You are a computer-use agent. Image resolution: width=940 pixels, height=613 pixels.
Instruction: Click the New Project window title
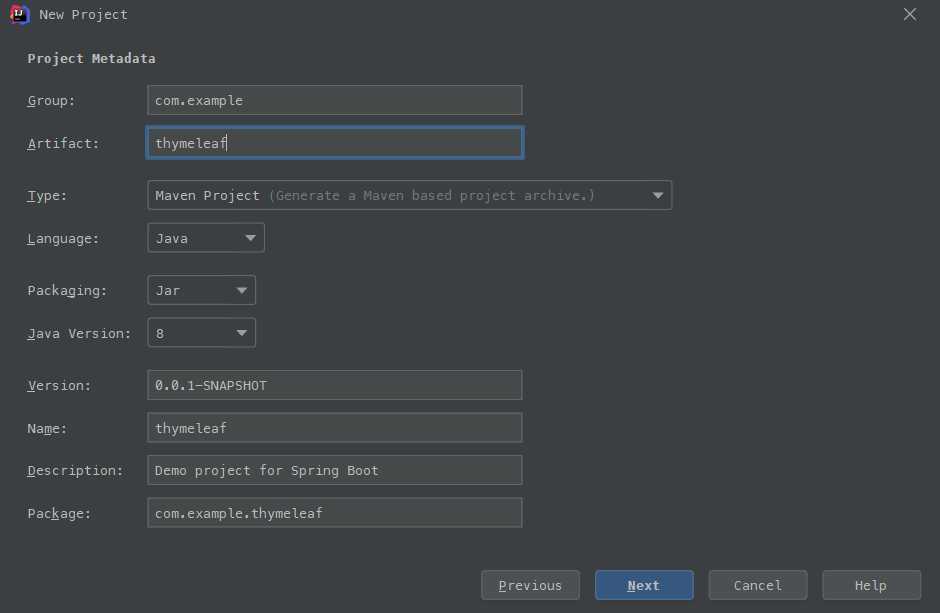click(83, 14)
